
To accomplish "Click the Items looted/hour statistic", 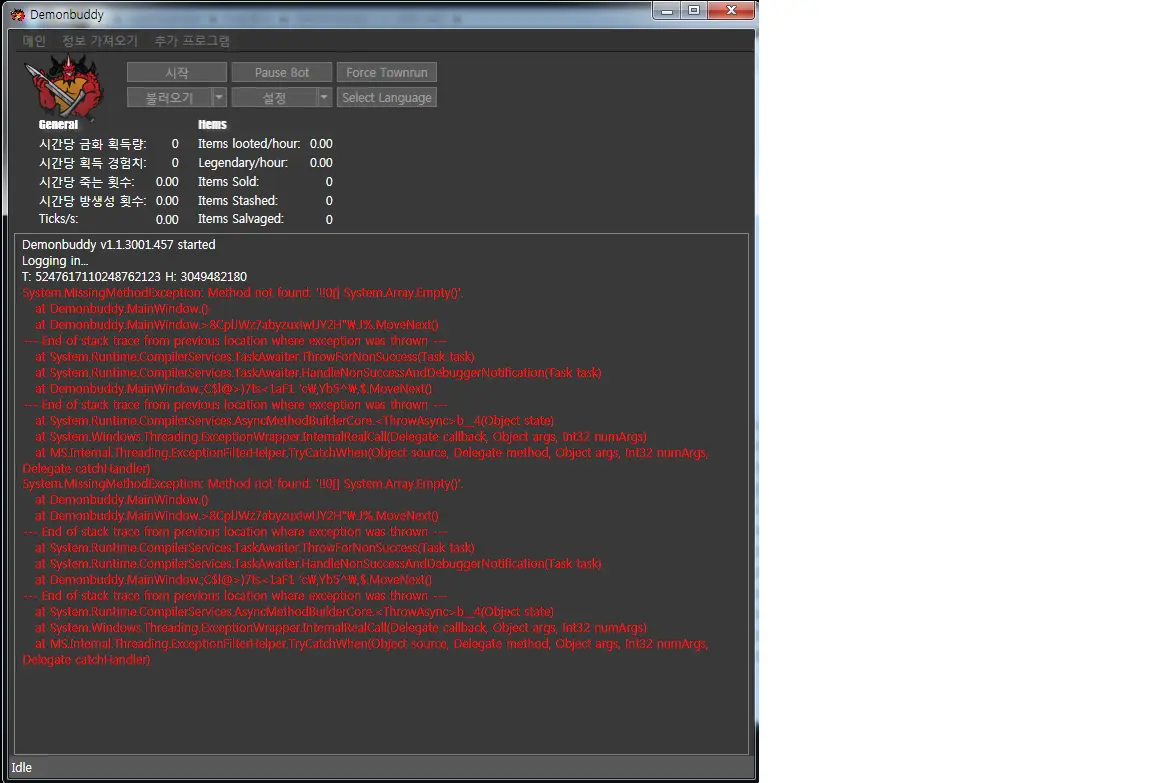I will click(249, 144).
